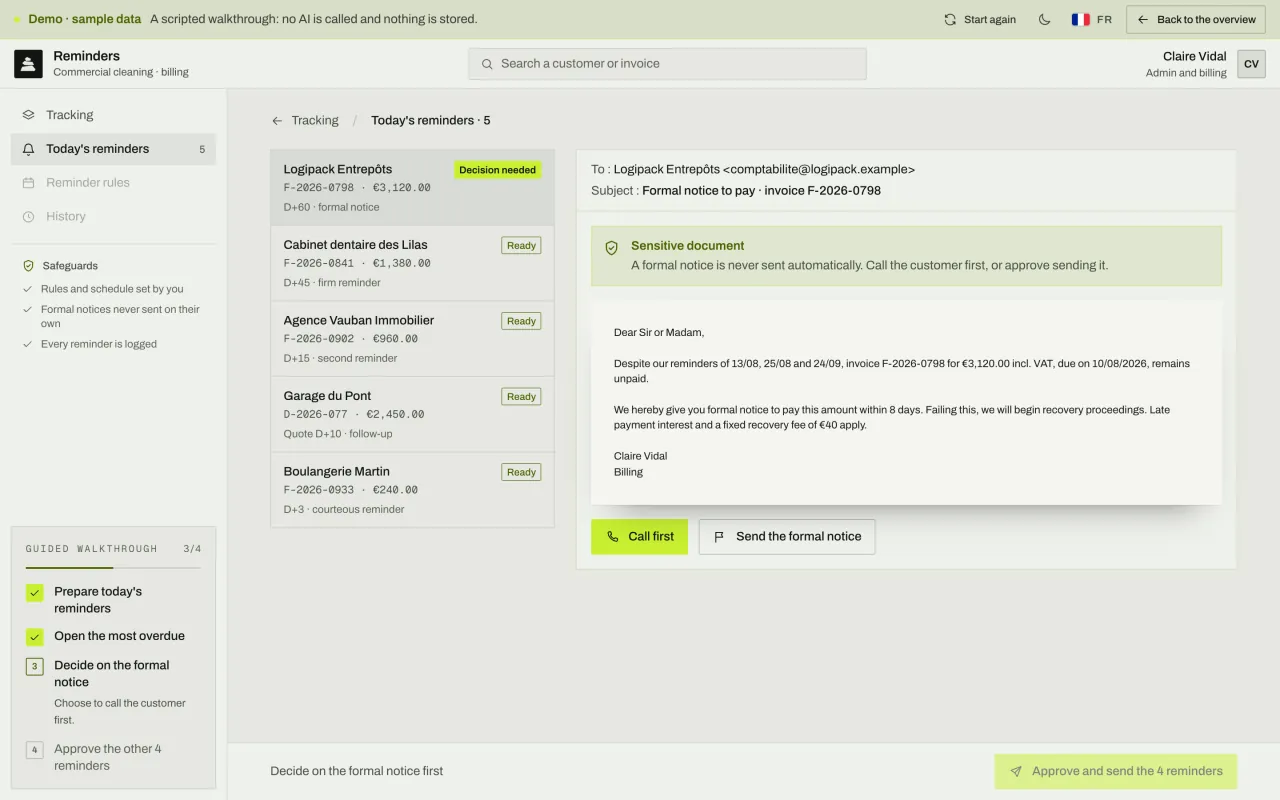This screenshot has width=1280, height=800.
Task: Click the walkthrough progress bar
Action: 113,568
